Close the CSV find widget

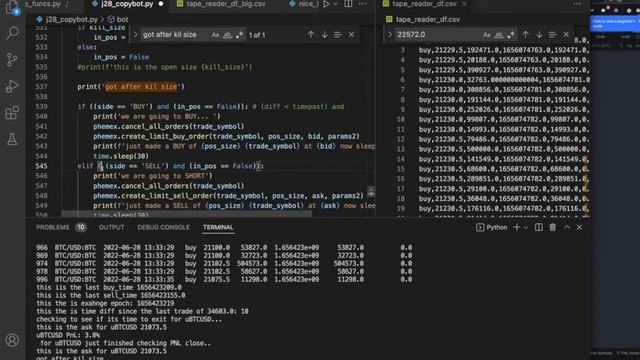click(x=566, y=35)
